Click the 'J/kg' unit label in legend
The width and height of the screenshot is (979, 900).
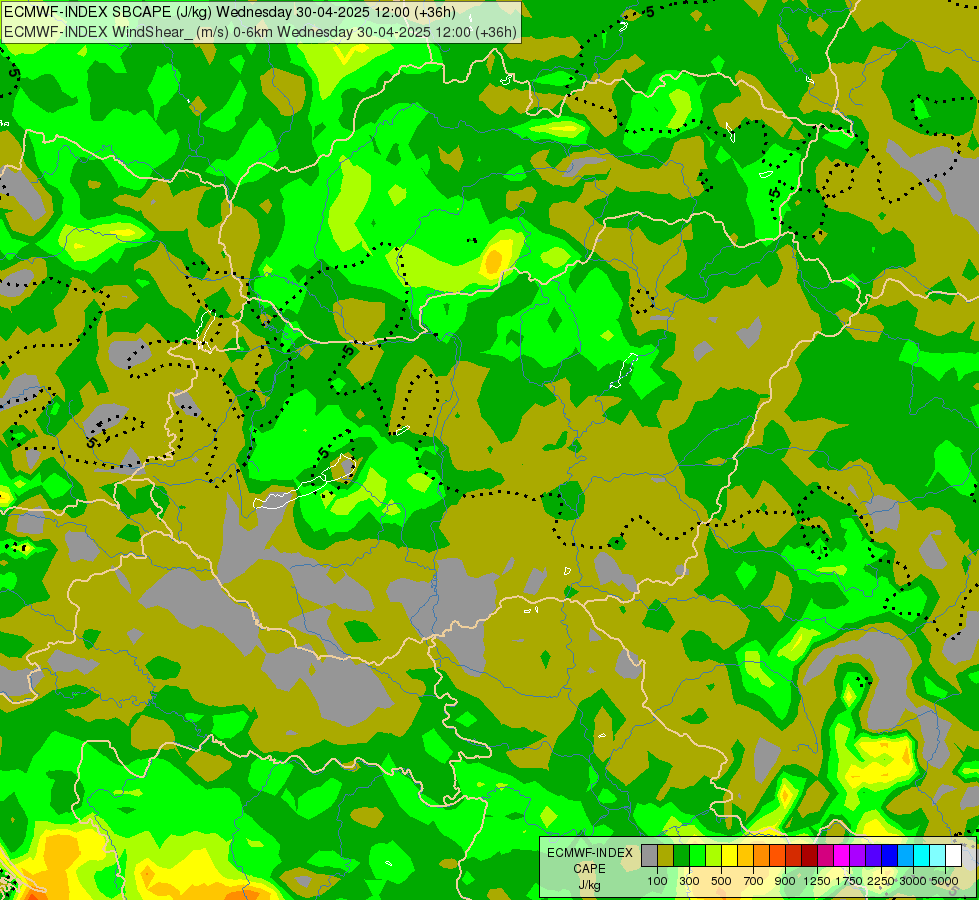click(x=589, y=886)
